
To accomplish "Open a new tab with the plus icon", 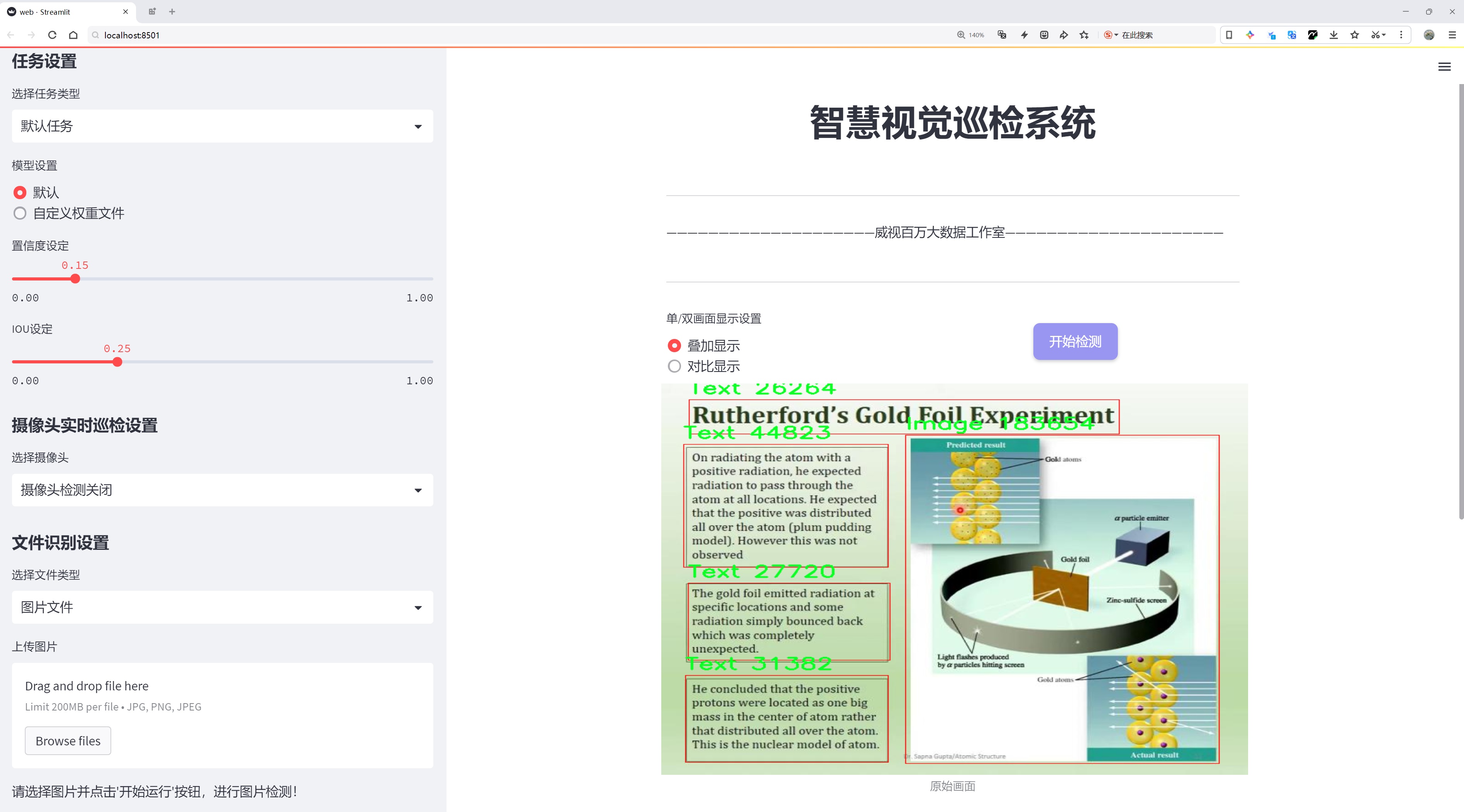I will click(172, 11).
